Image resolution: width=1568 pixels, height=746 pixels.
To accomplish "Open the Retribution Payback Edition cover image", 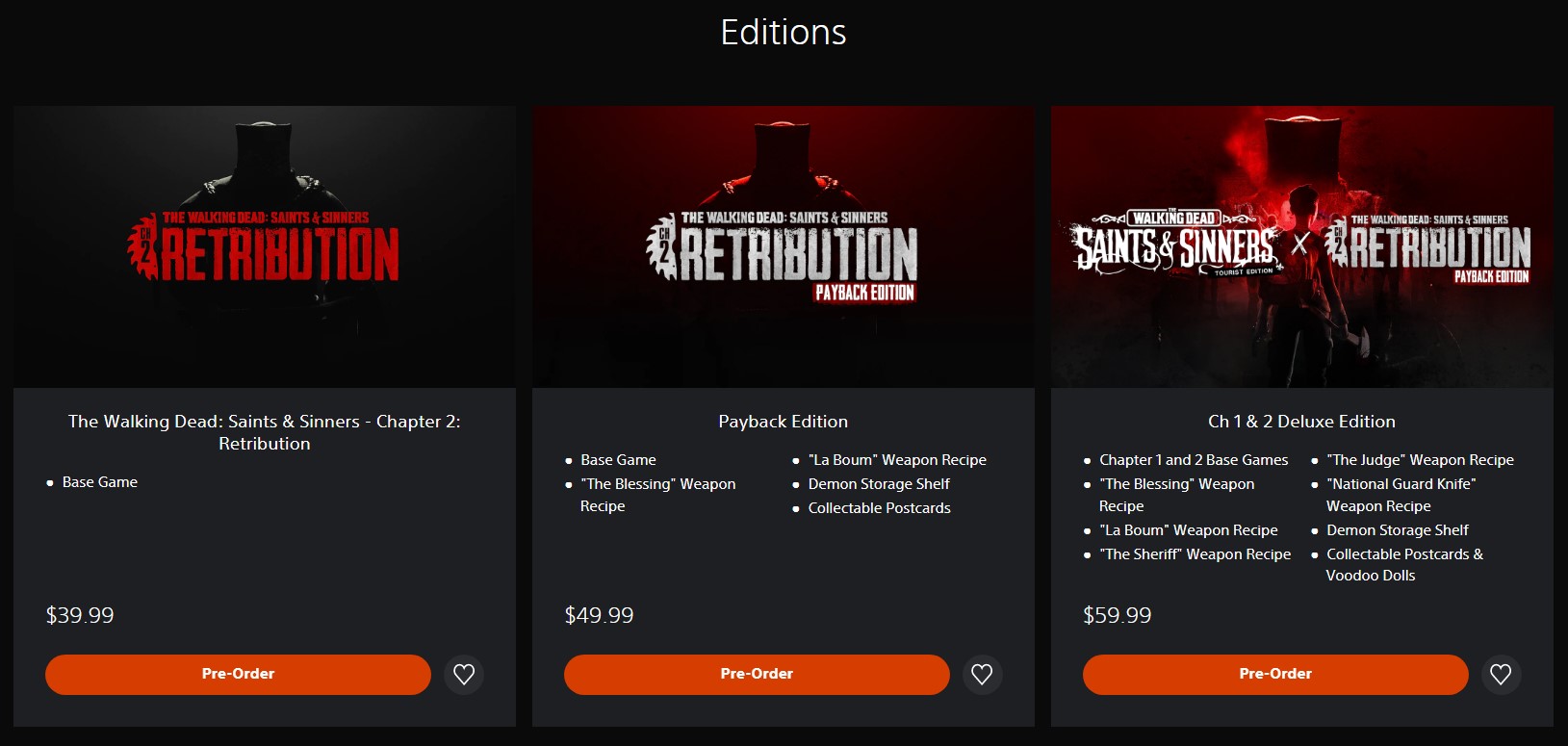I will (784, 246).
